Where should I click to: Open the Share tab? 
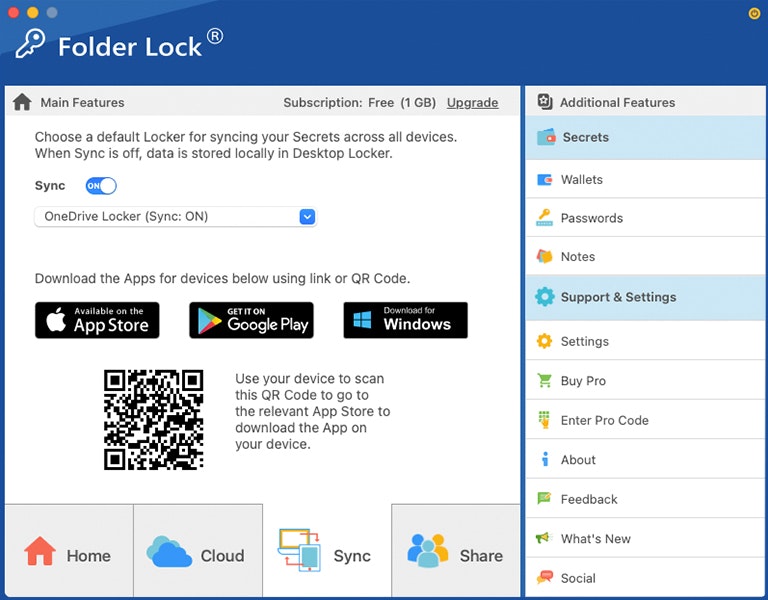456,551
